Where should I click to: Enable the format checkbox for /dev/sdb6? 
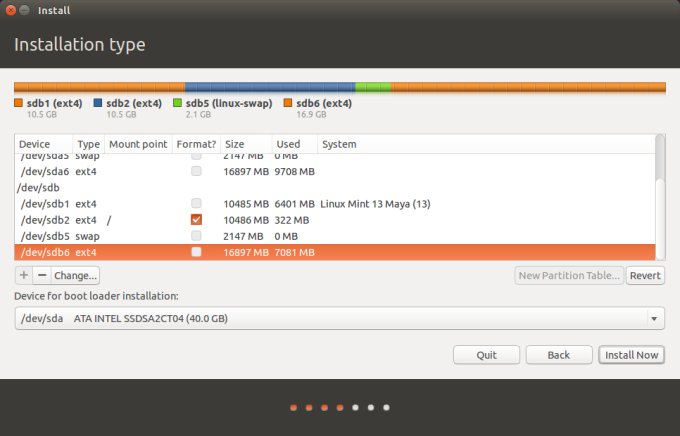(196, 252)
